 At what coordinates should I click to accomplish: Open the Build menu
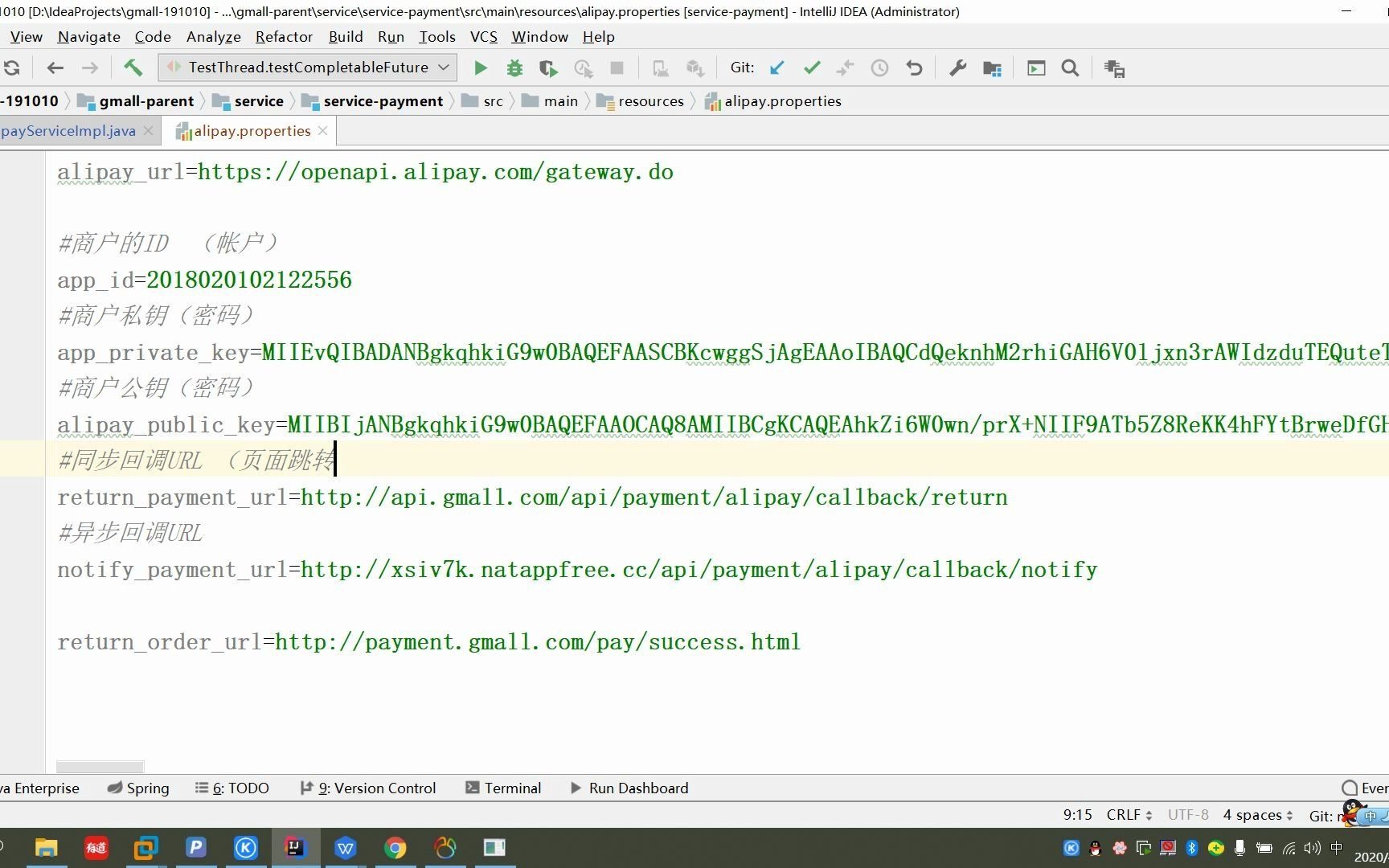pos(346,37)
